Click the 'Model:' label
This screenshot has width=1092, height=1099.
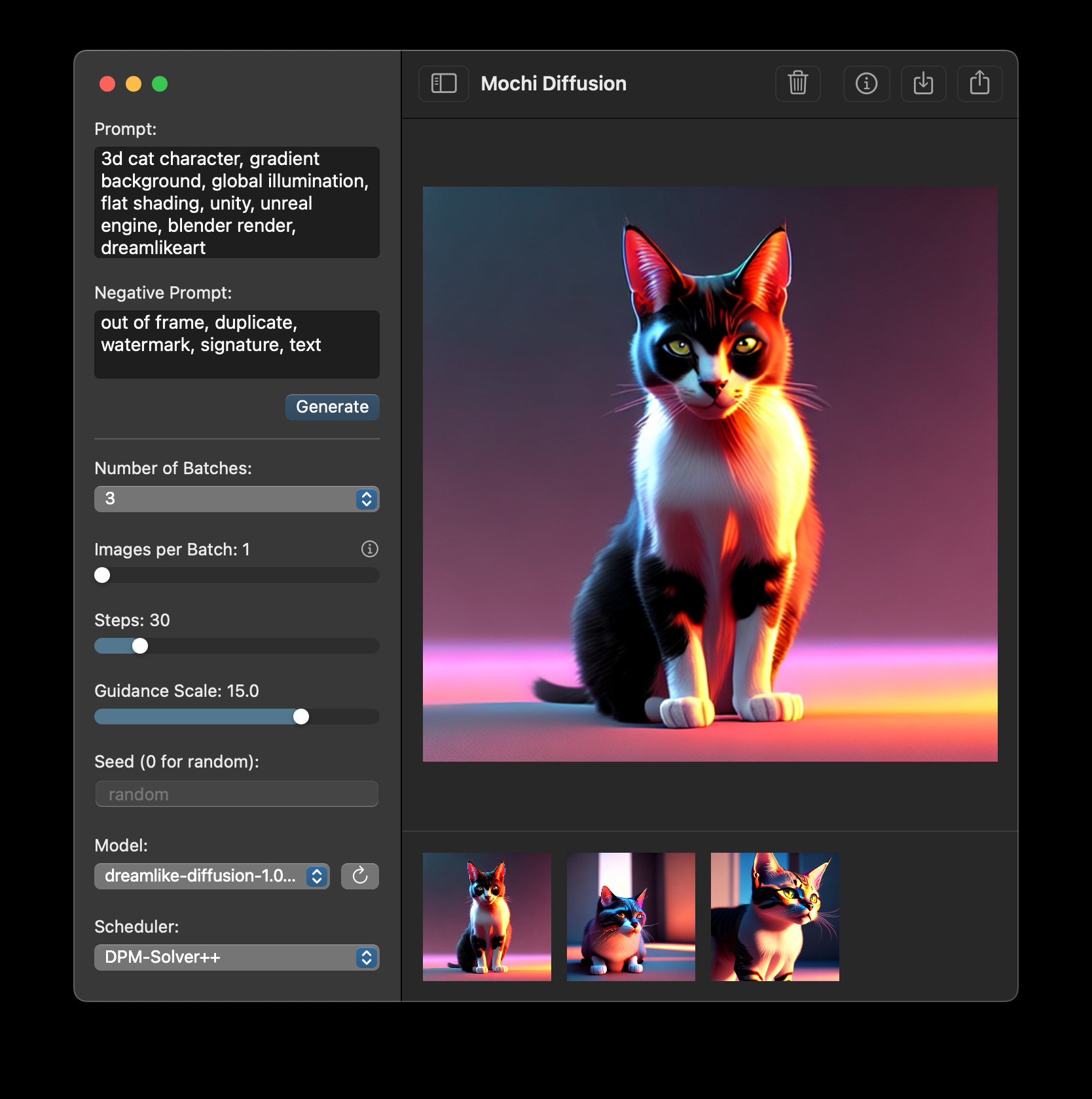(121, 846)
